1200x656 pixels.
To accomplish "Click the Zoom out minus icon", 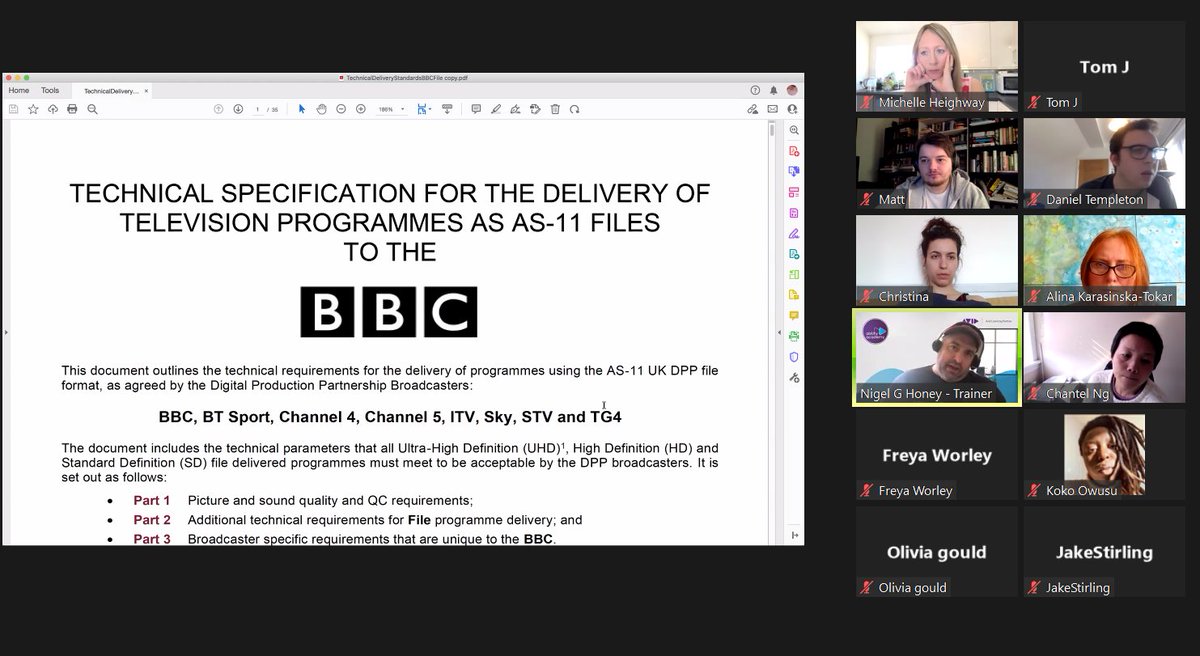I will pos(341,109).
